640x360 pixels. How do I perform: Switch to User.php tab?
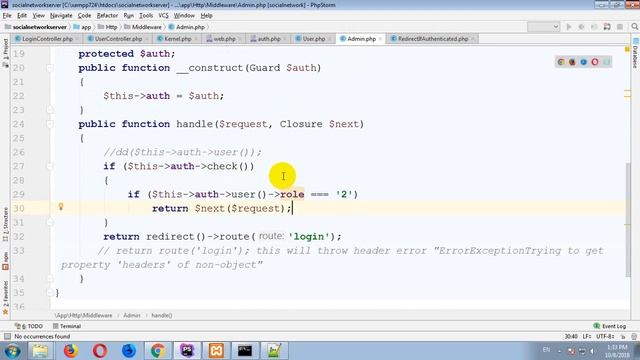(313, 39)
